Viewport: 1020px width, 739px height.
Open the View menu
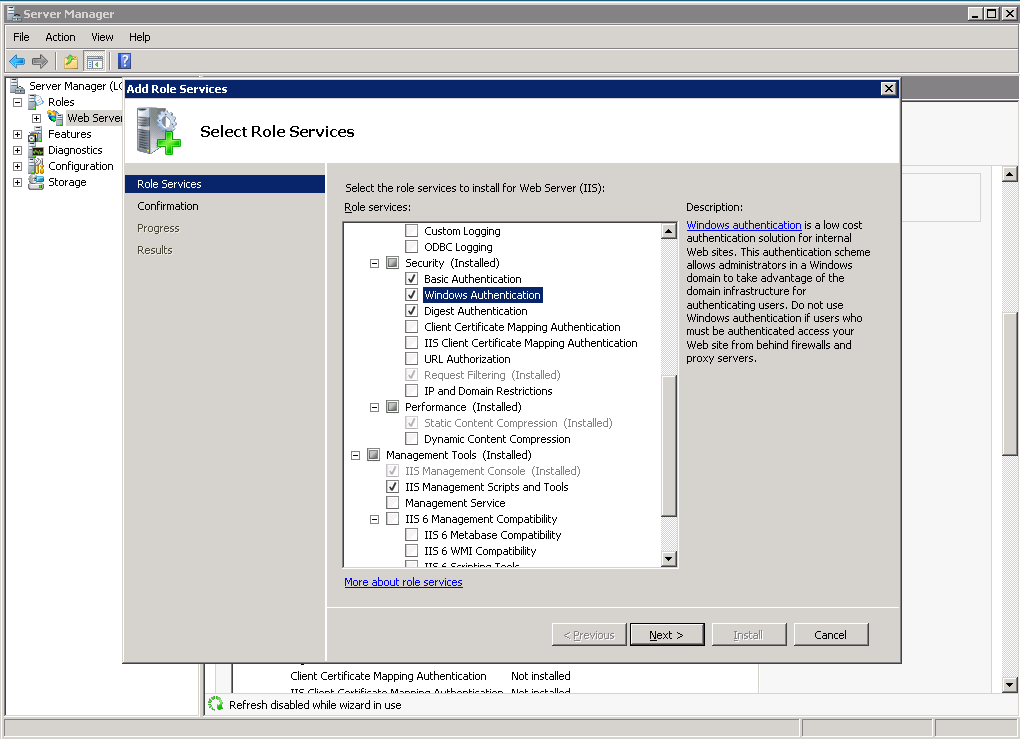[x=102, y=37]
